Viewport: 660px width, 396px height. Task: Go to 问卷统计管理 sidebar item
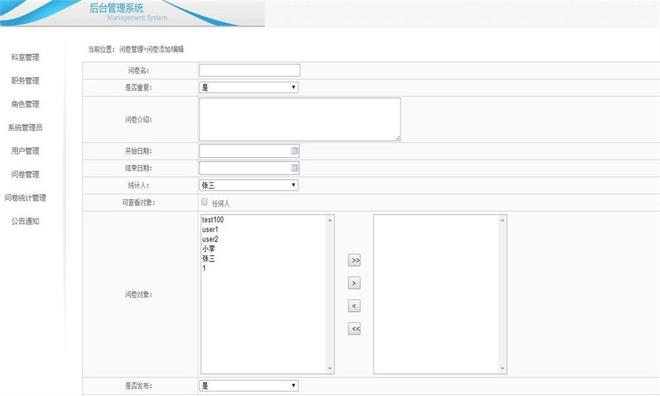click(25, 198)
